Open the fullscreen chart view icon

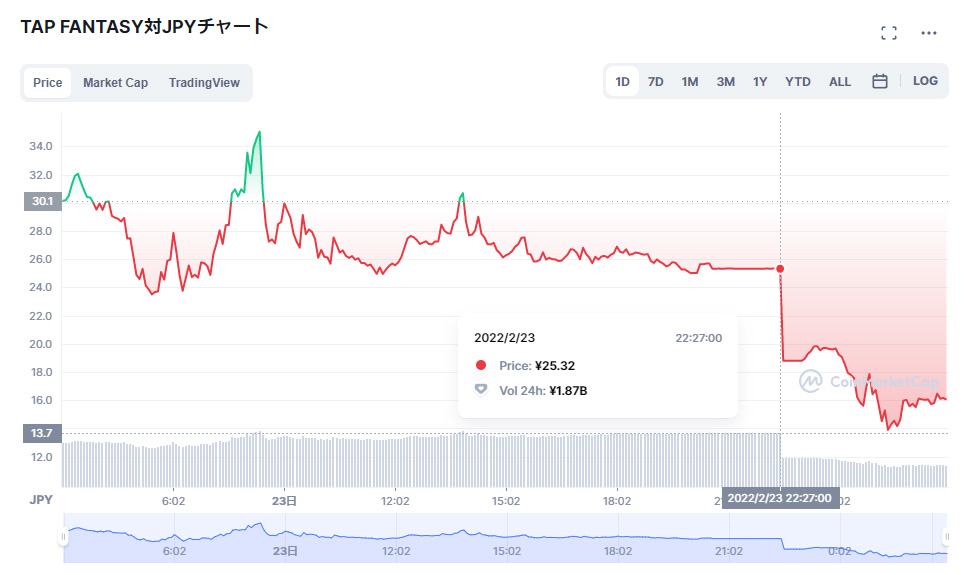[x=889, y=33]
